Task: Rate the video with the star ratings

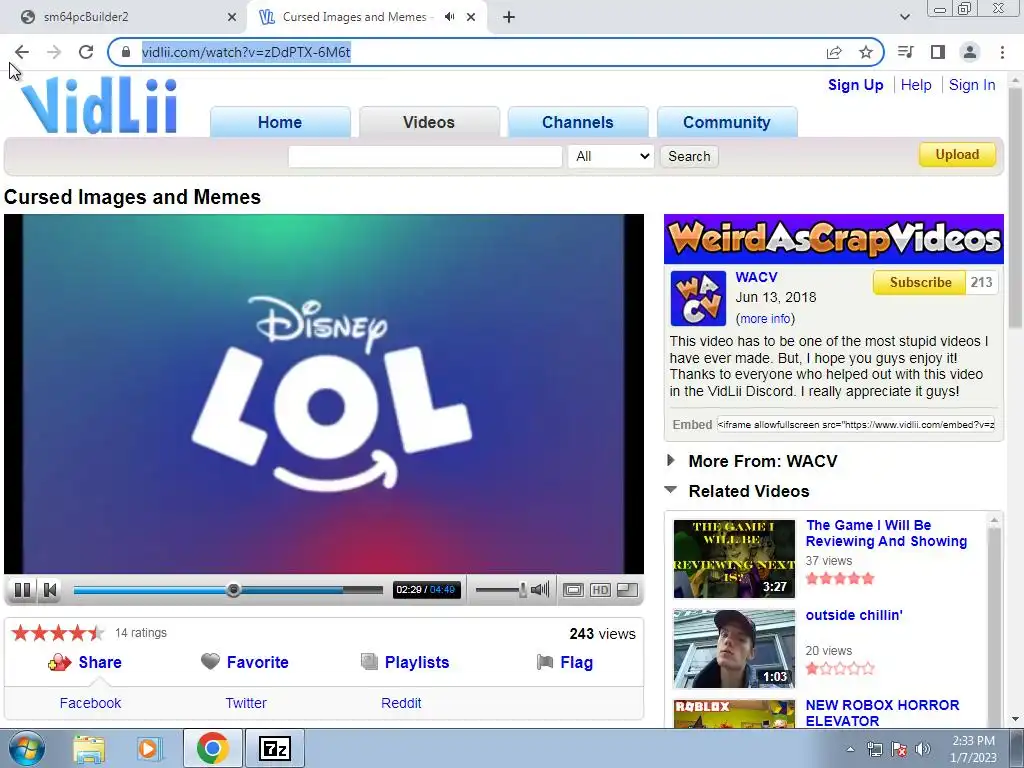Action: (58, 632)
